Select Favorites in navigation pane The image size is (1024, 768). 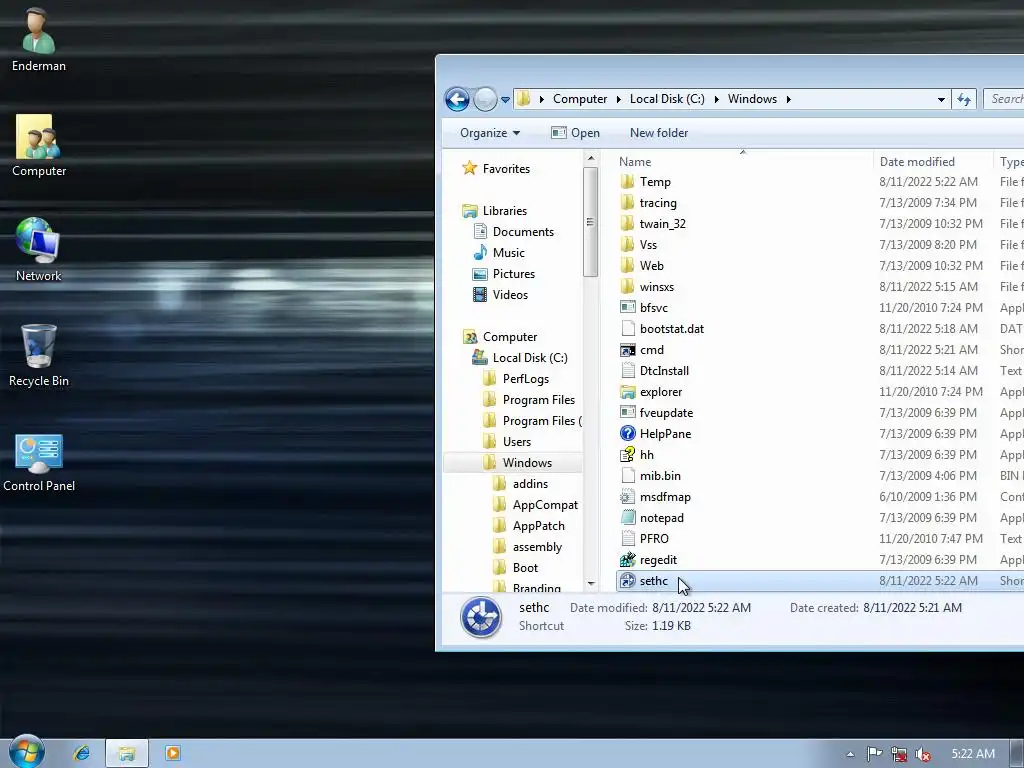point(496,168)
